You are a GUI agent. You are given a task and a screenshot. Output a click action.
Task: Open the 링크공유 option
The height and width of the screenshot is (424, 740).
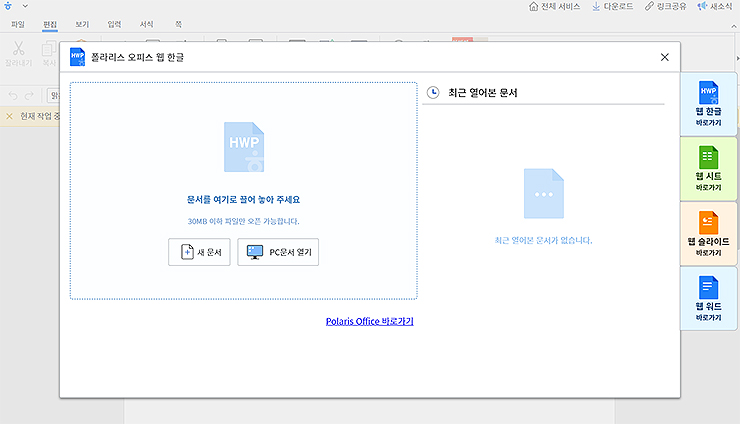[665, 7]
